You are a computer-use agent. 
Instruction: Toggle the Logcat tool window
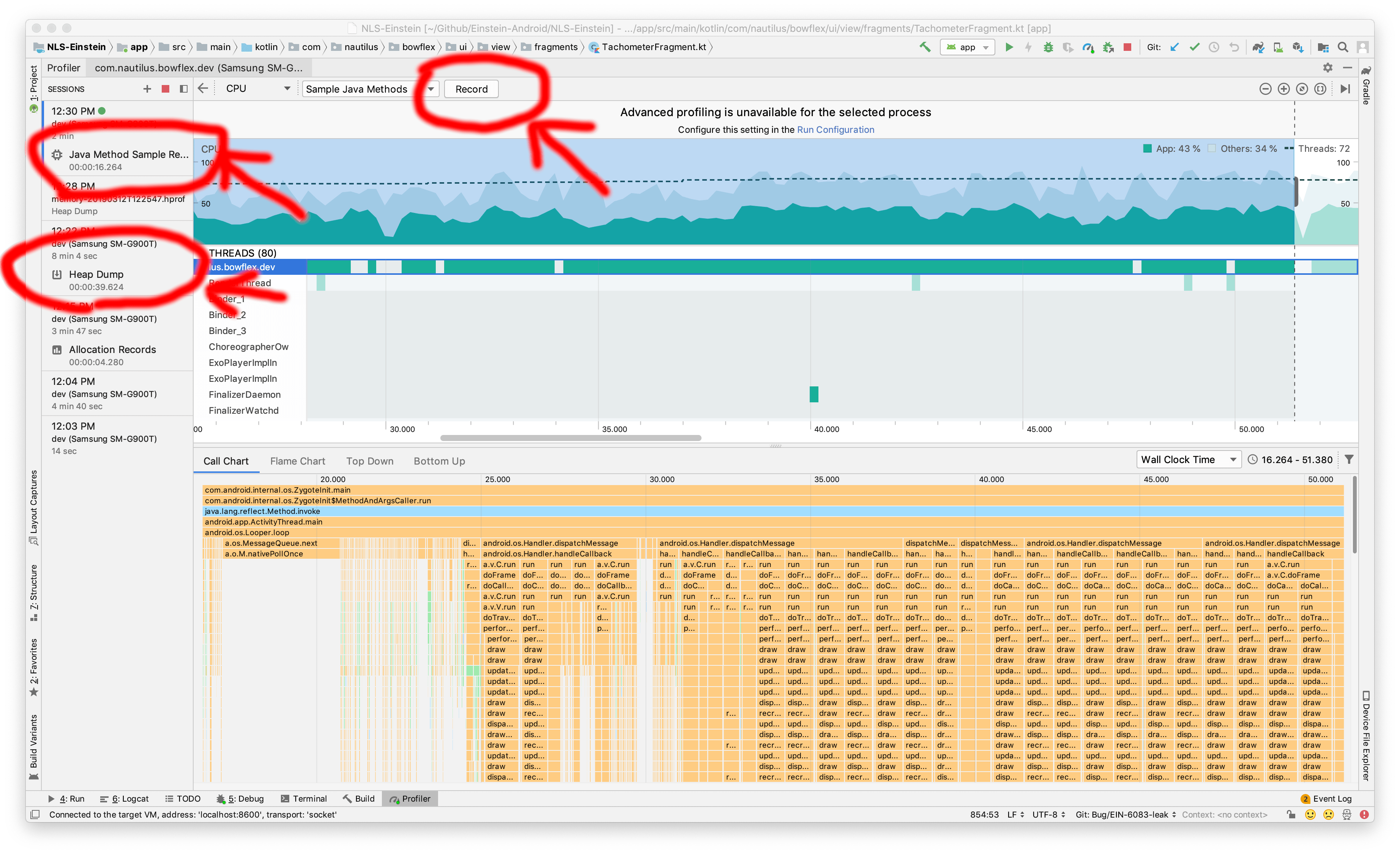125,798
